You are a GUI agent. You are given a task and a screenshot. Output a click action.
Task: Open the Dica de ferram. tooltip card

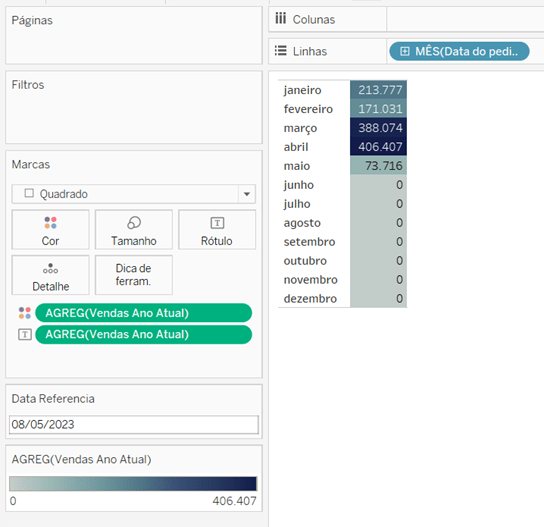(134, 275)
